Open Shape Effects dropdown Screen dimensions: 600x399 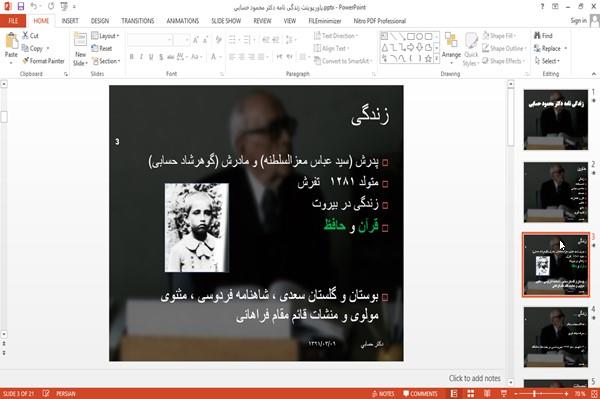pyautogui.click(x=504, y=61)
